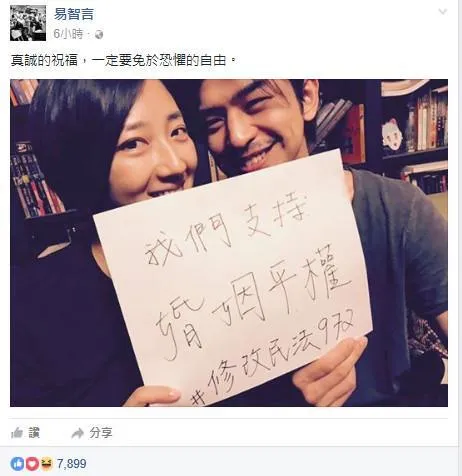The width and height of the screenshot is (462, 476).
Task: Click the share arrow icon
Action: (78, 433)
